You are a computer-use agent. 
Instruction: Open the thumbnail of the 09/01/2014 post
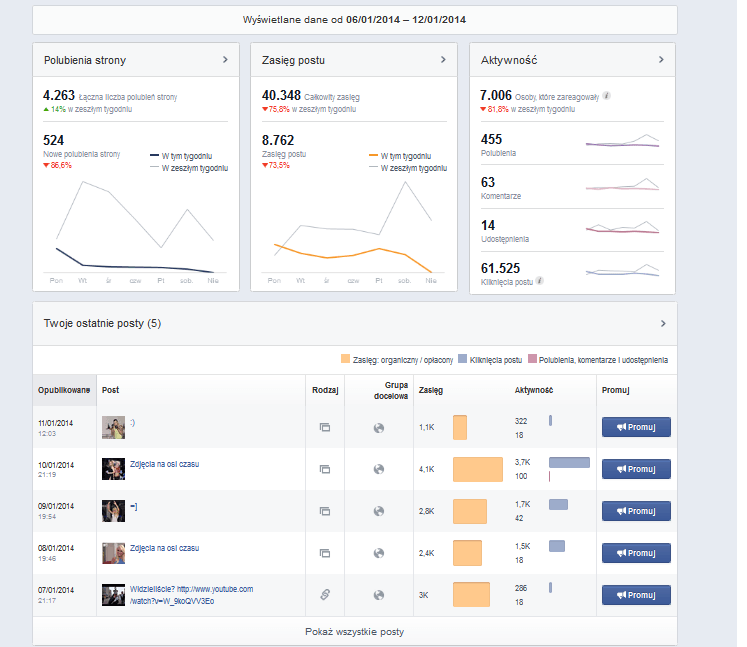pos(113,511)
